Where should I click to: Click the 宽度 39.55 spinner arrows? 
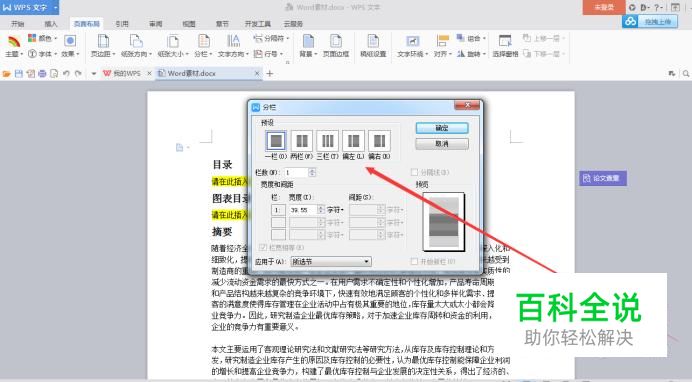point(321,210)
